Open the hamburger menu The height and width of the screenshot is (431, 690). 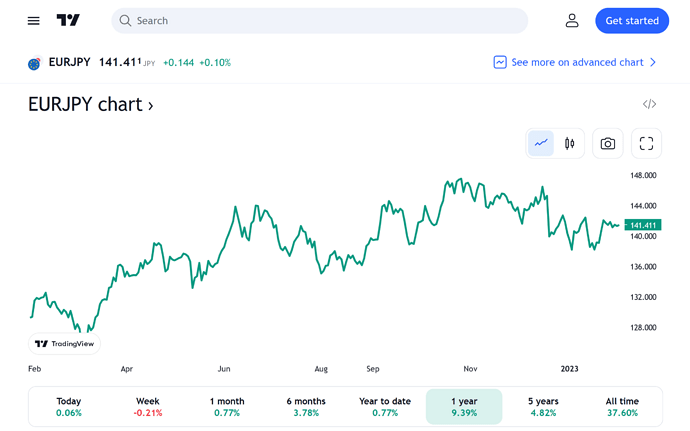click(33, 21)
